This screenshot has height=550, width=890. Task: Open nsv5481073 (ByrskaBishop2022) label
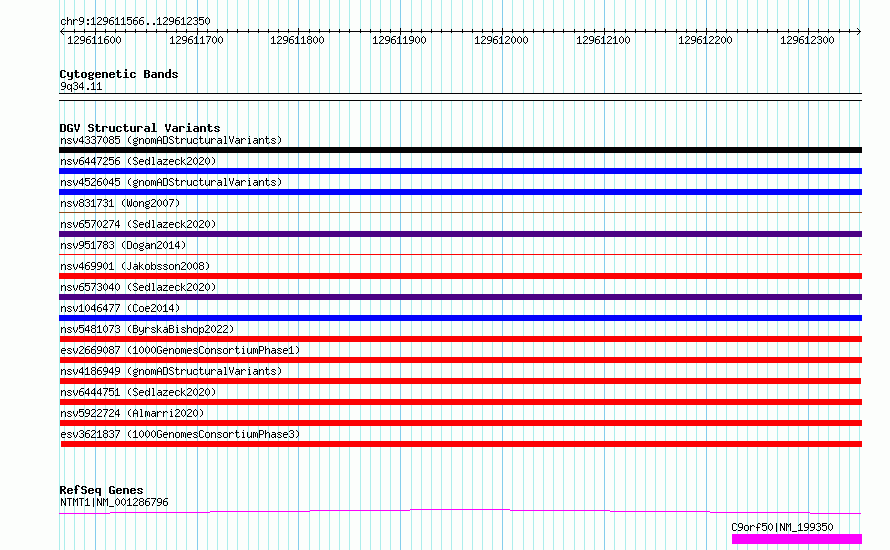147,329
